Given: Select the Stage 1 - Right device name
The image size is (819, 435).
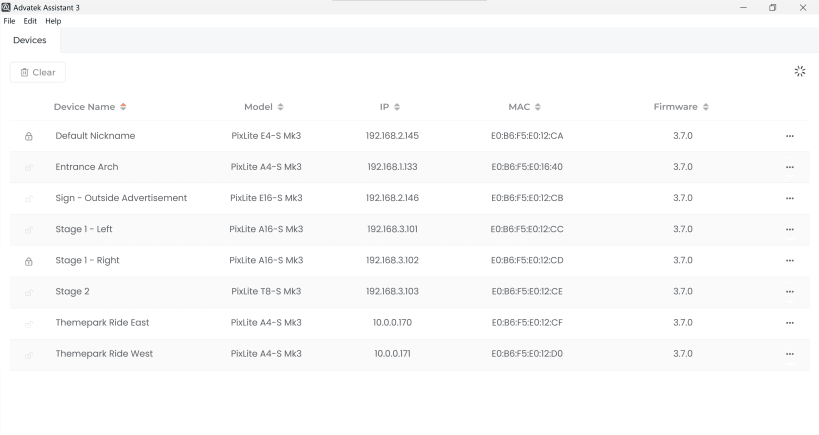Looking at the screenshot, I should (87, 260).
